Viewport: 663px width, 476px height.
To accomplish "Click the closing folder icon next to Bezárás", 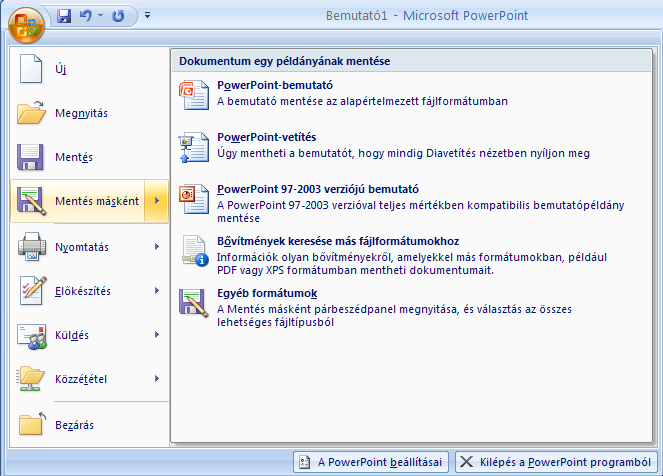I will [32, 424].
